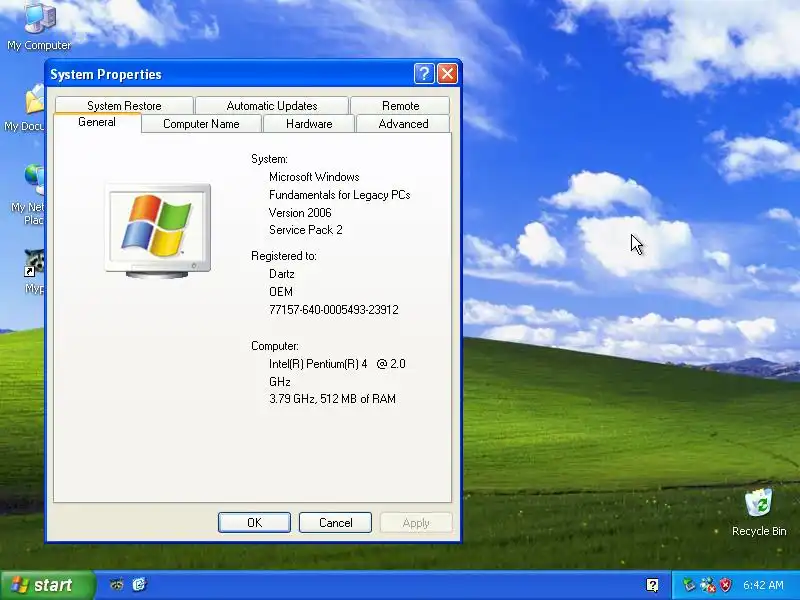Screen dimensions: 800x600
Task: Click the taskbar clock showing 6:42 AM
Action: tap(763, 585)
